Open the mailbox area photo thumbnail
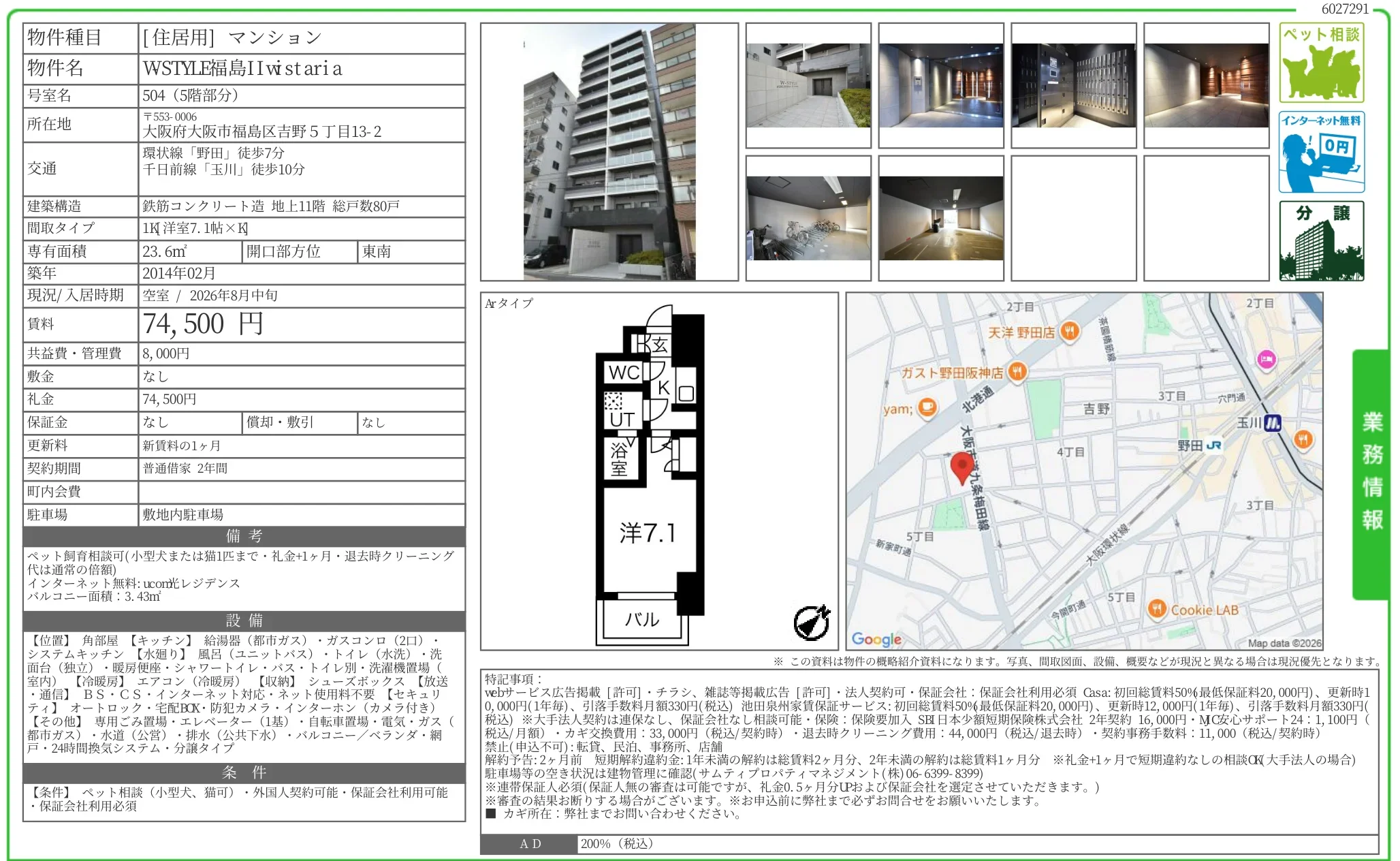The width and height of the screenshot is (1400, 861). click(x=1074, y=86)
